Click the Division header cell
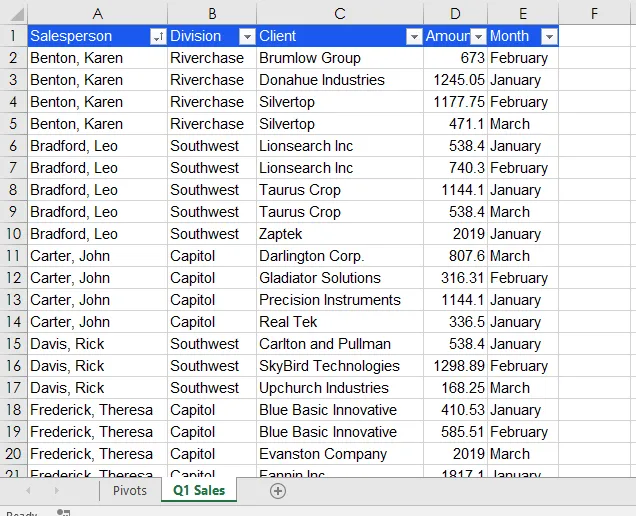 pyautogui.click(x=212, y=36)
